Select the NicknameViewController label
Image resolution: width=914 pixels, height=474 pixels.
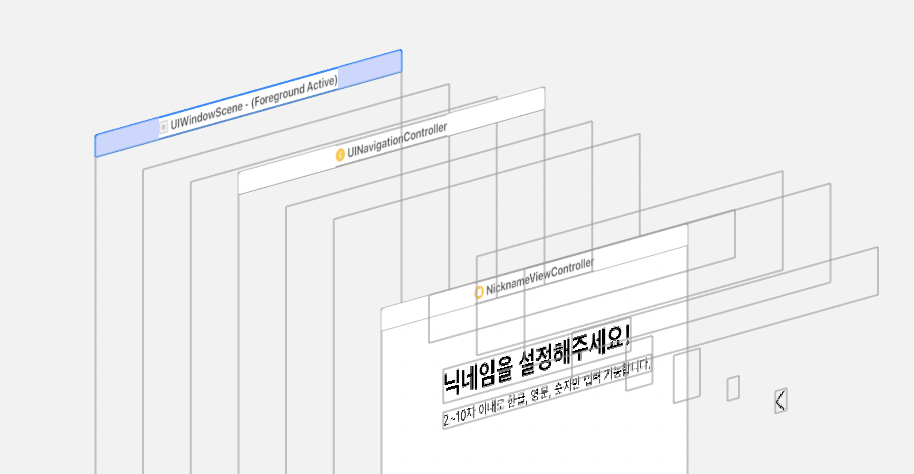(x=540, y=276)
